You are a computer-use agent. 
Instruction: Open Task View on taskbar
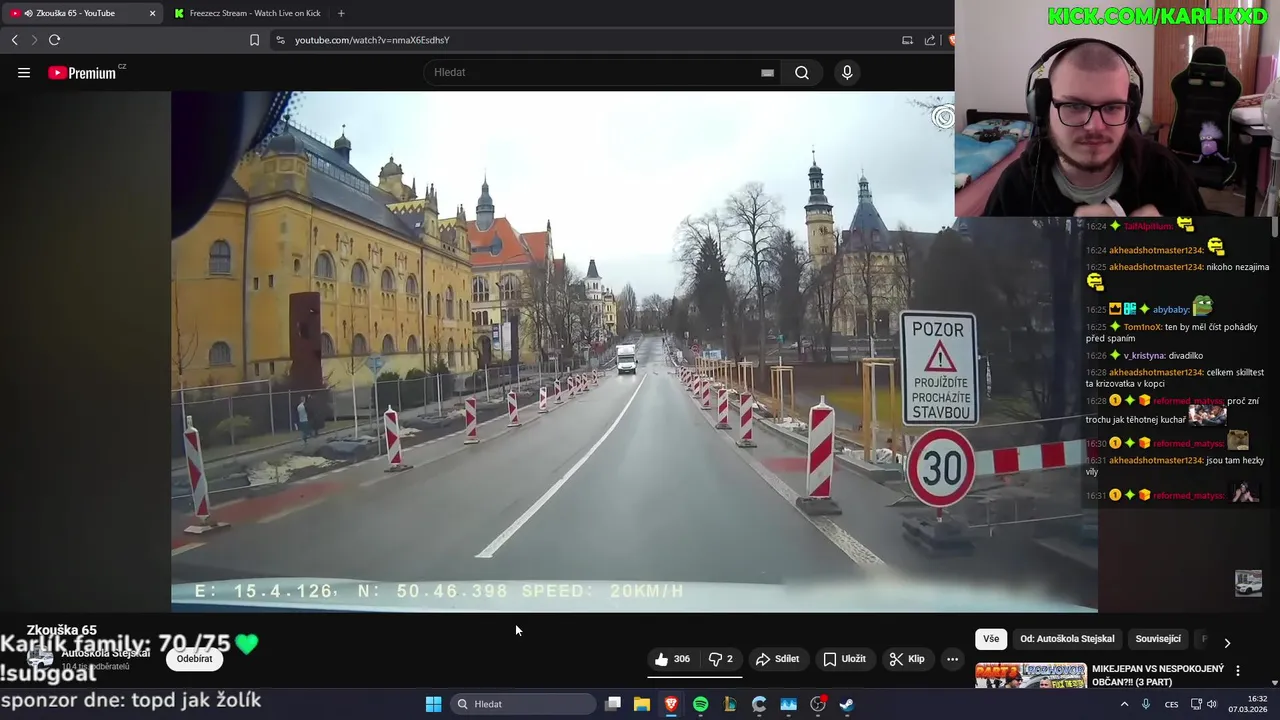[x=613, y=704]
